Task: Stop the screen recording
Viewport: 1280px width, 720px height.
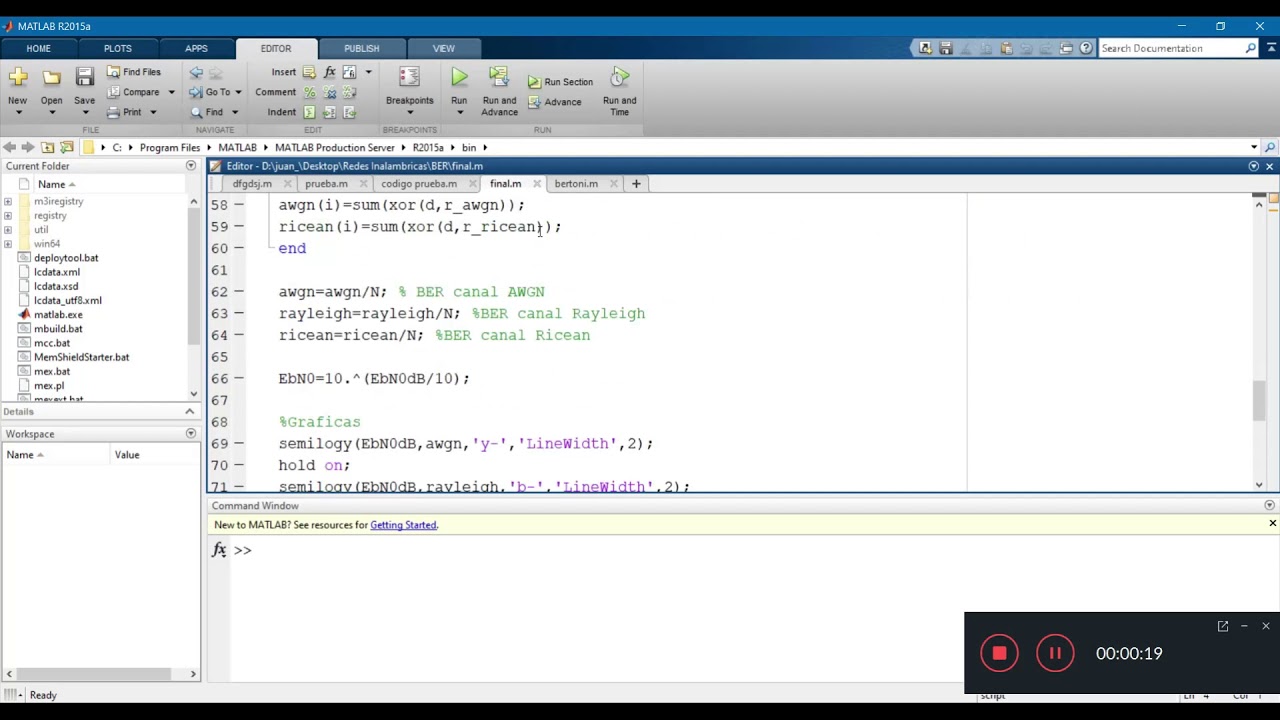Action: click(x=999, y=653)
